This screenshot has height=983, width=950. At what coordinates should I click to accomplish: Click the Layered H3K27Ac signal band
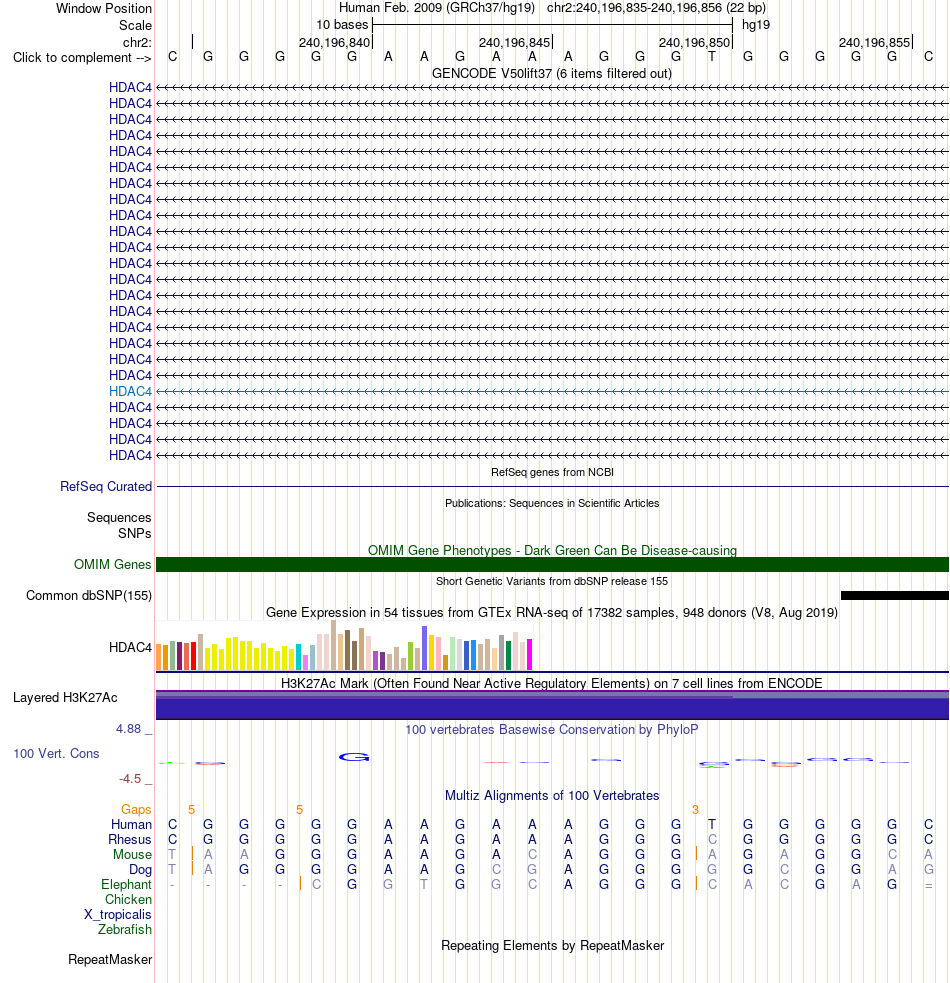[552, 705]
